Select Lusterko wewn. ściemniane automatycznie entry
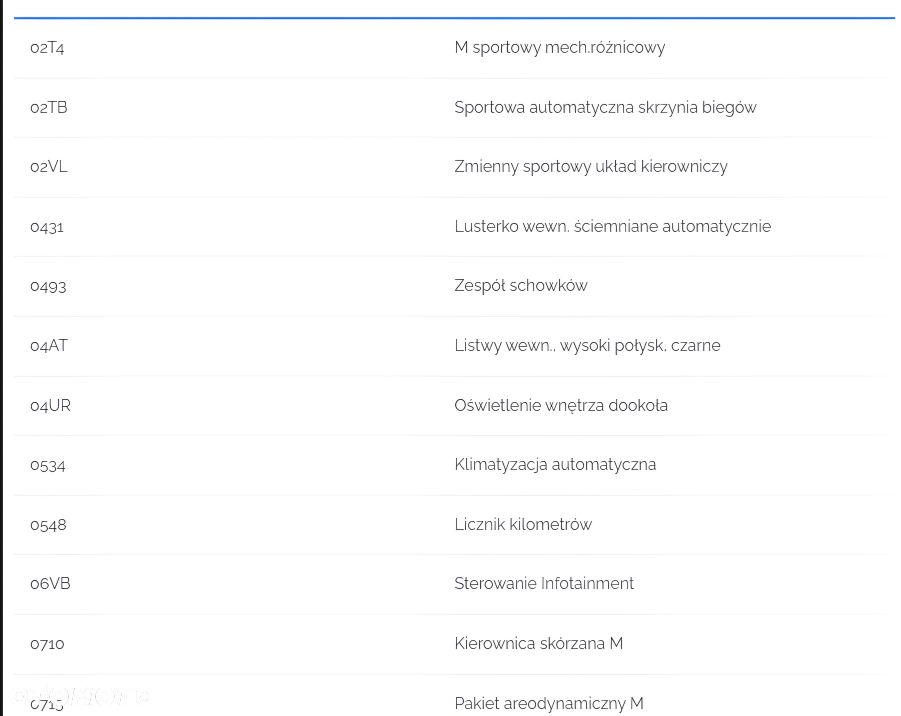 click(x=613, y=226)
